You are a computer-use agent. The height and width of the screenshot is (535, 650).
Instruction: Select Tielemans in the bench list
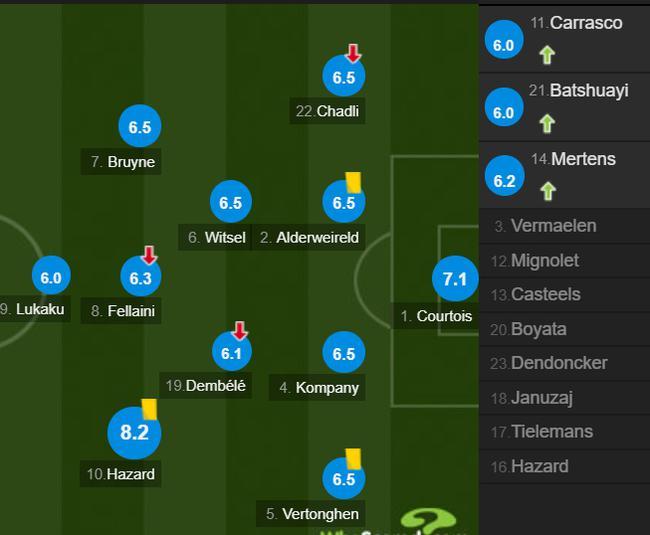click(x=565, y=432)
